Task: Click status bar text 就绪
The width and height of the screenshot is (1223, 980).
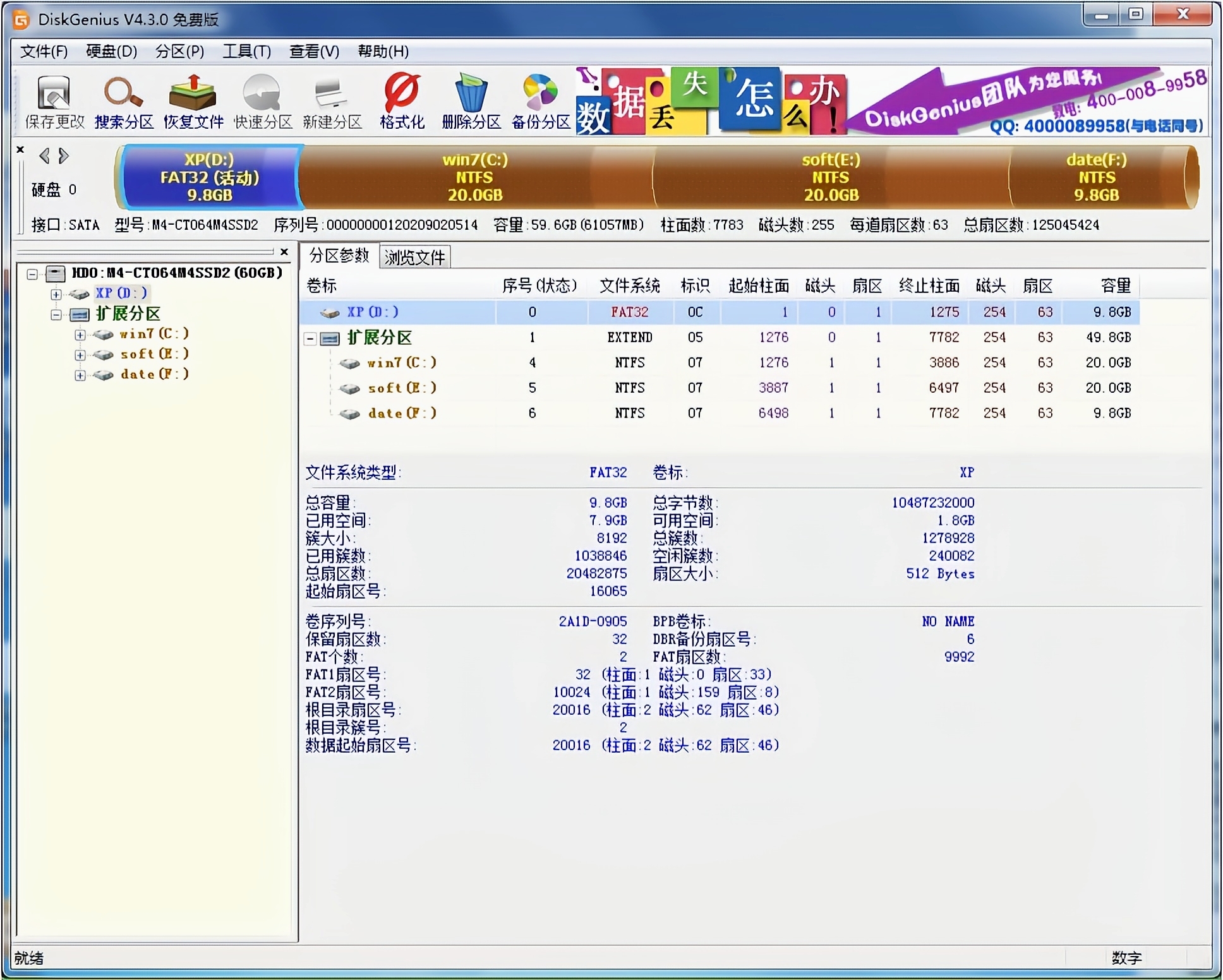Action: tap(28, 959)
